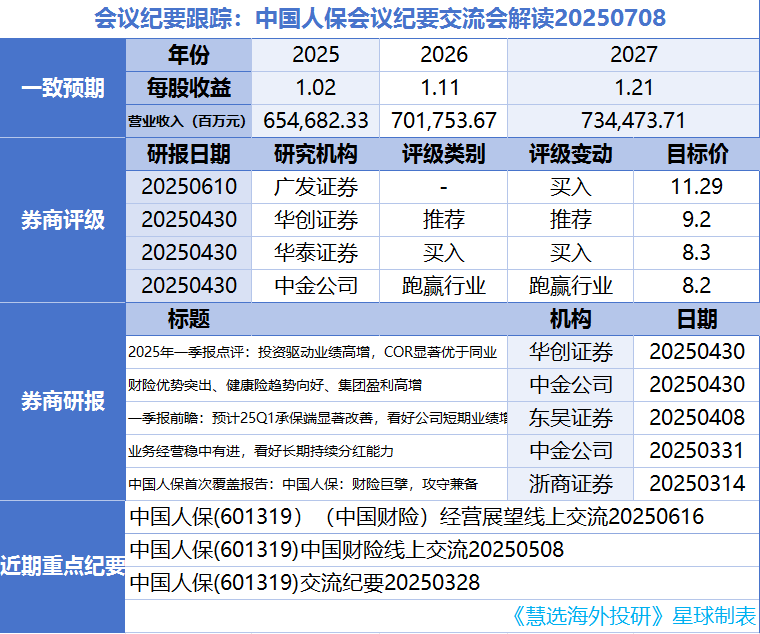The image size is (760, 634).
Task: Select the 东吴证券 cell
Action: coord(570,418)
